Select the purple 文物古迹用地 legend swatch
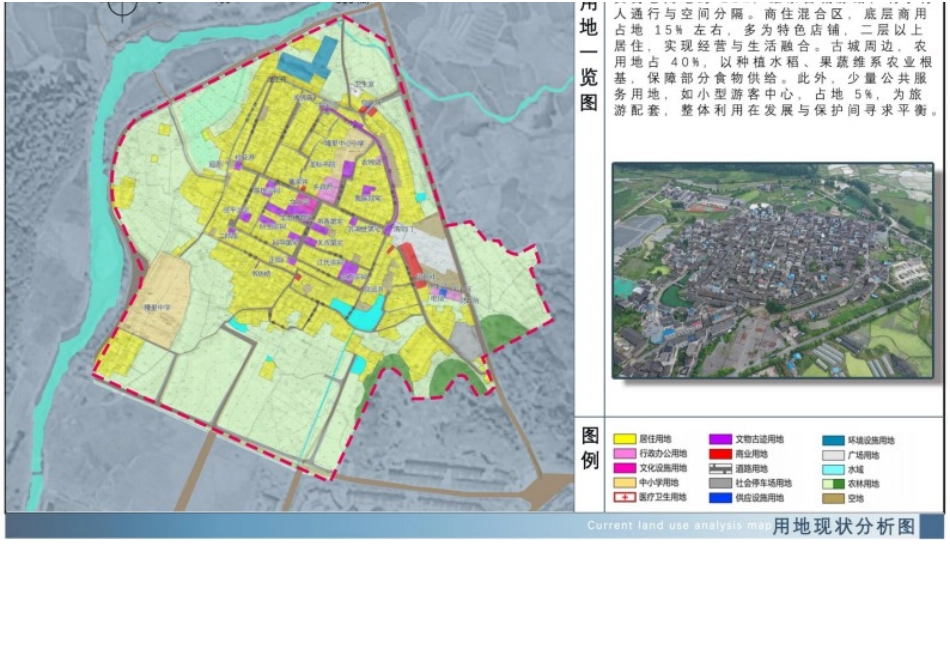 721,440
